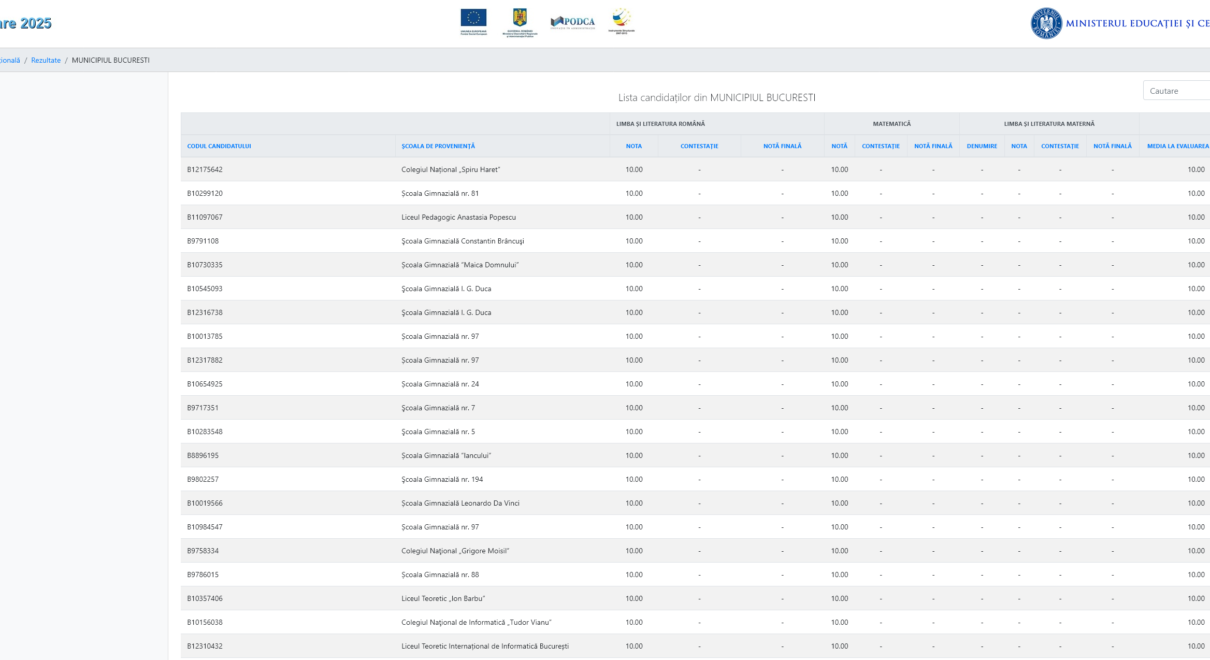This screenshot has height=660, width=1210.
Task: Select candidate code B10984547
Action: 205,527
